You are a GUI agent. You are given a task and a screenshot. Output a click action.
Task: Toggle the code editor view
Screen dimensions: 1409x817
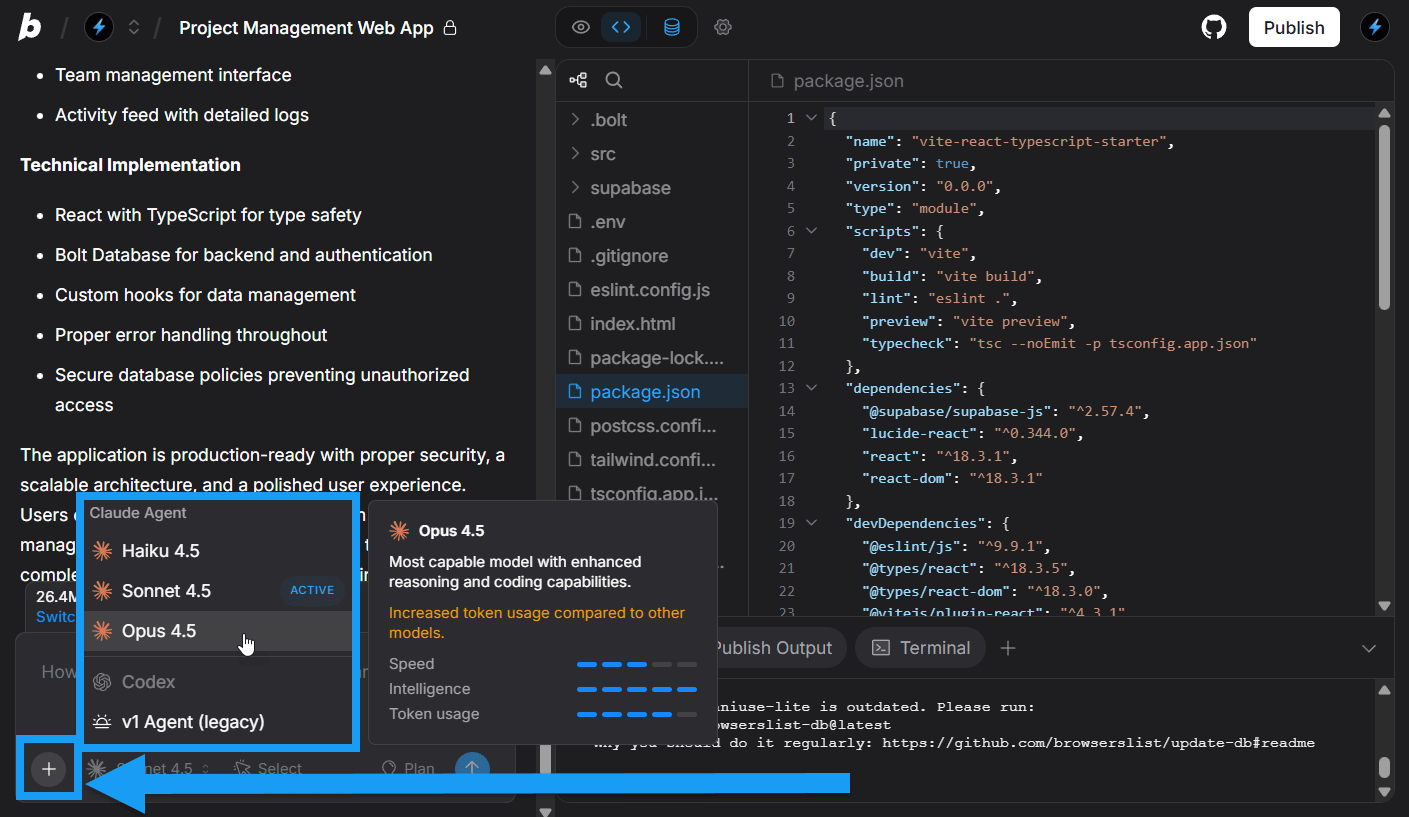[621, 27]
